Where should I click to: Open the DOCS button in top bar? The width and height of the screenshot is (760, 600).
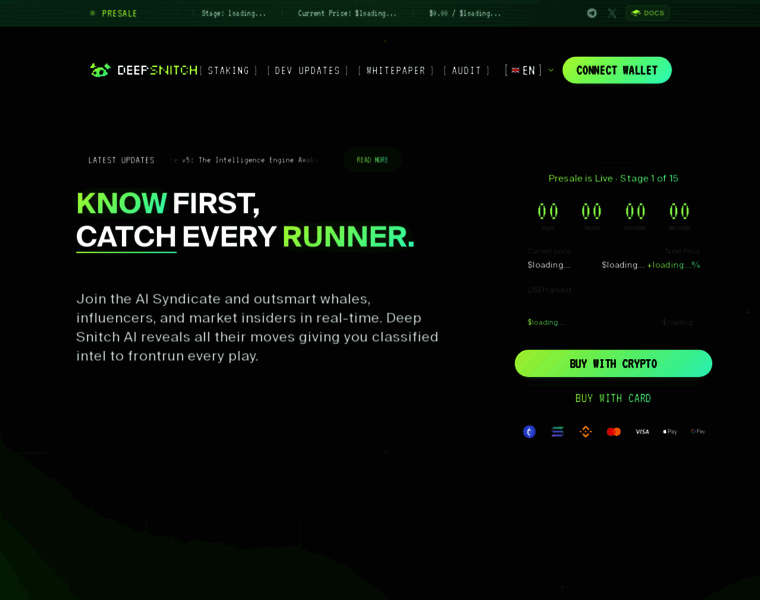tap(648, 13)
